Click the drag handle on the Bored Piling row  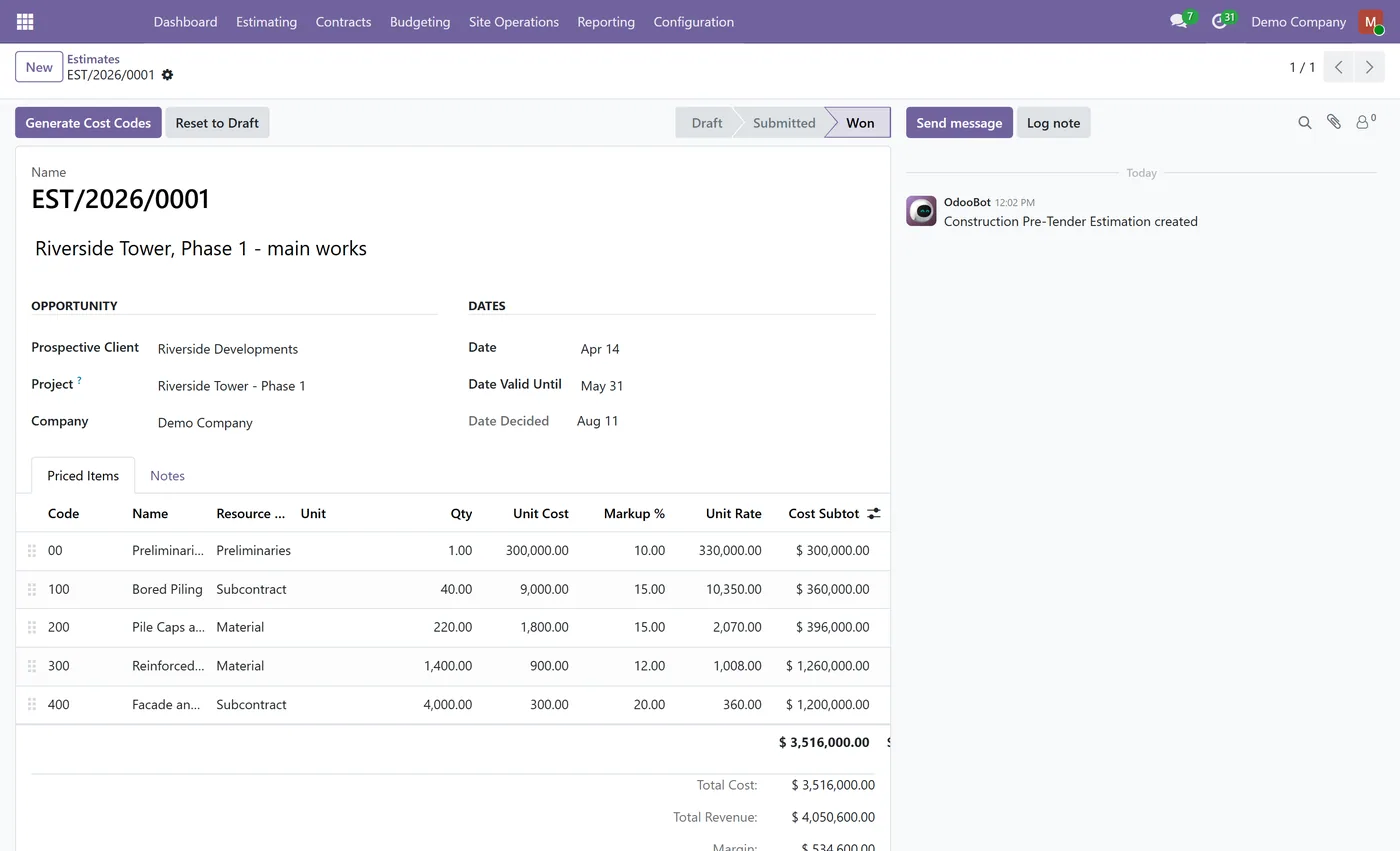[32, 589]
